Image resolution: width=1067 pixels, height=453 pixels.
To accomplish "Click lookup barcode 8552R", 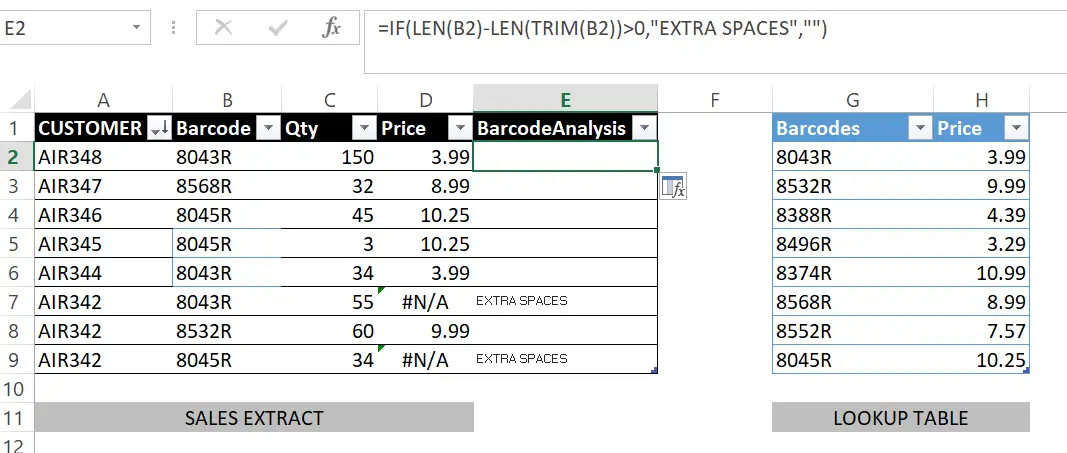I will [x=853, y=331].
